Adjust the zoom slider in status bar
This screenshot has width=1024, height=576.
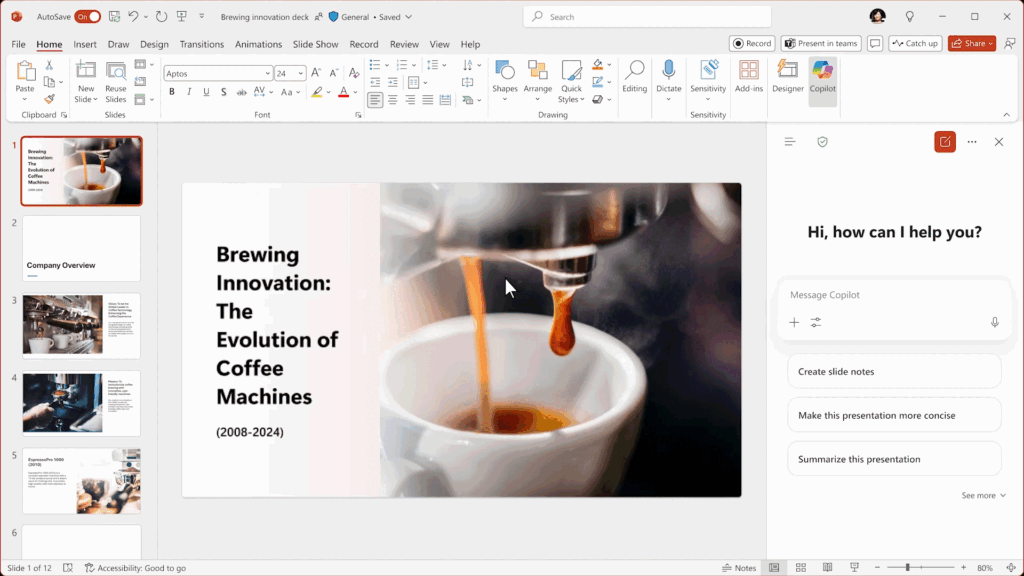[907, 568]
